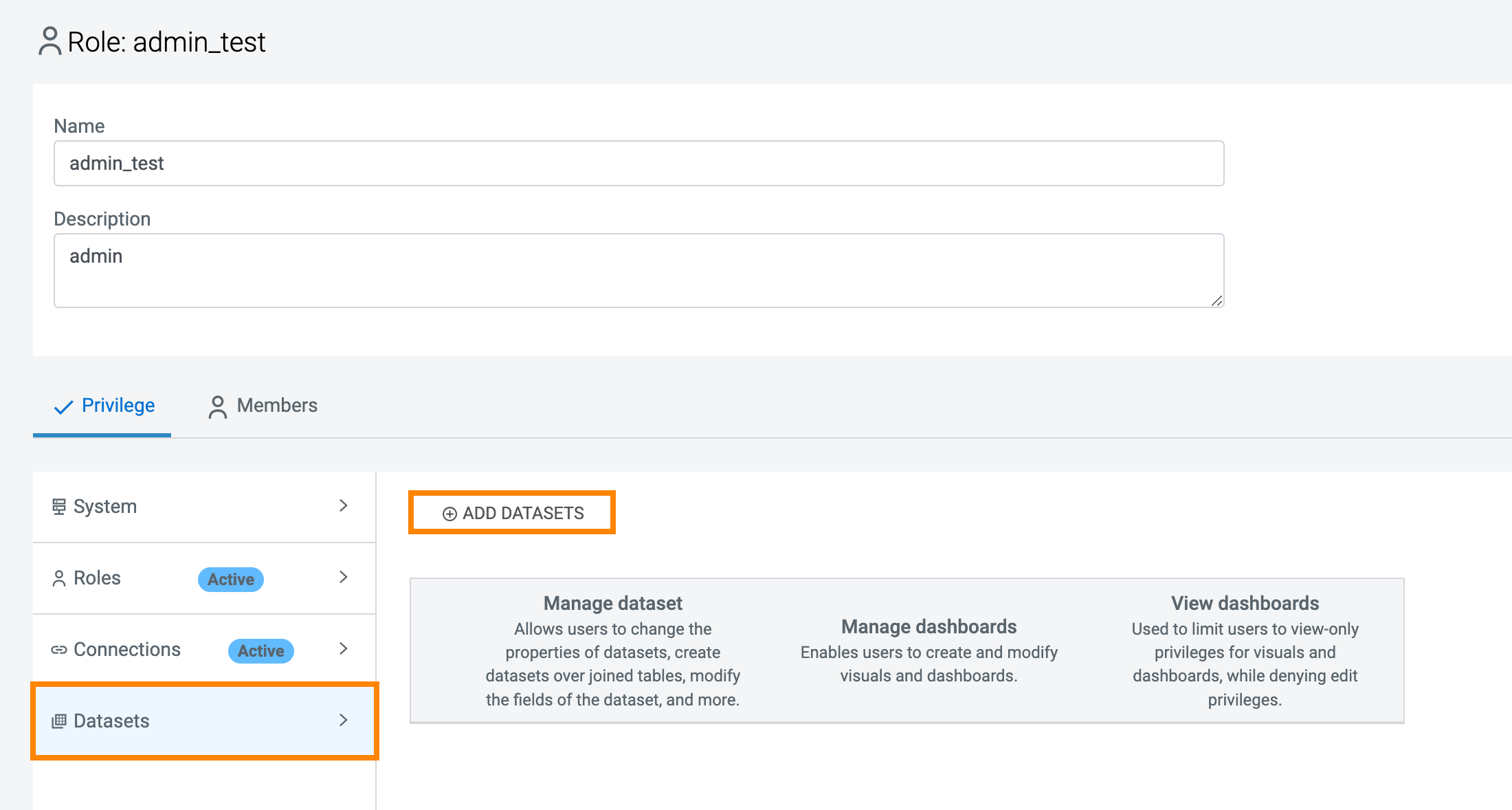Image resolution: width=1512 pixels, height=810 pixels.
Task: Click into the Name input field
Action: coord(638,164)
